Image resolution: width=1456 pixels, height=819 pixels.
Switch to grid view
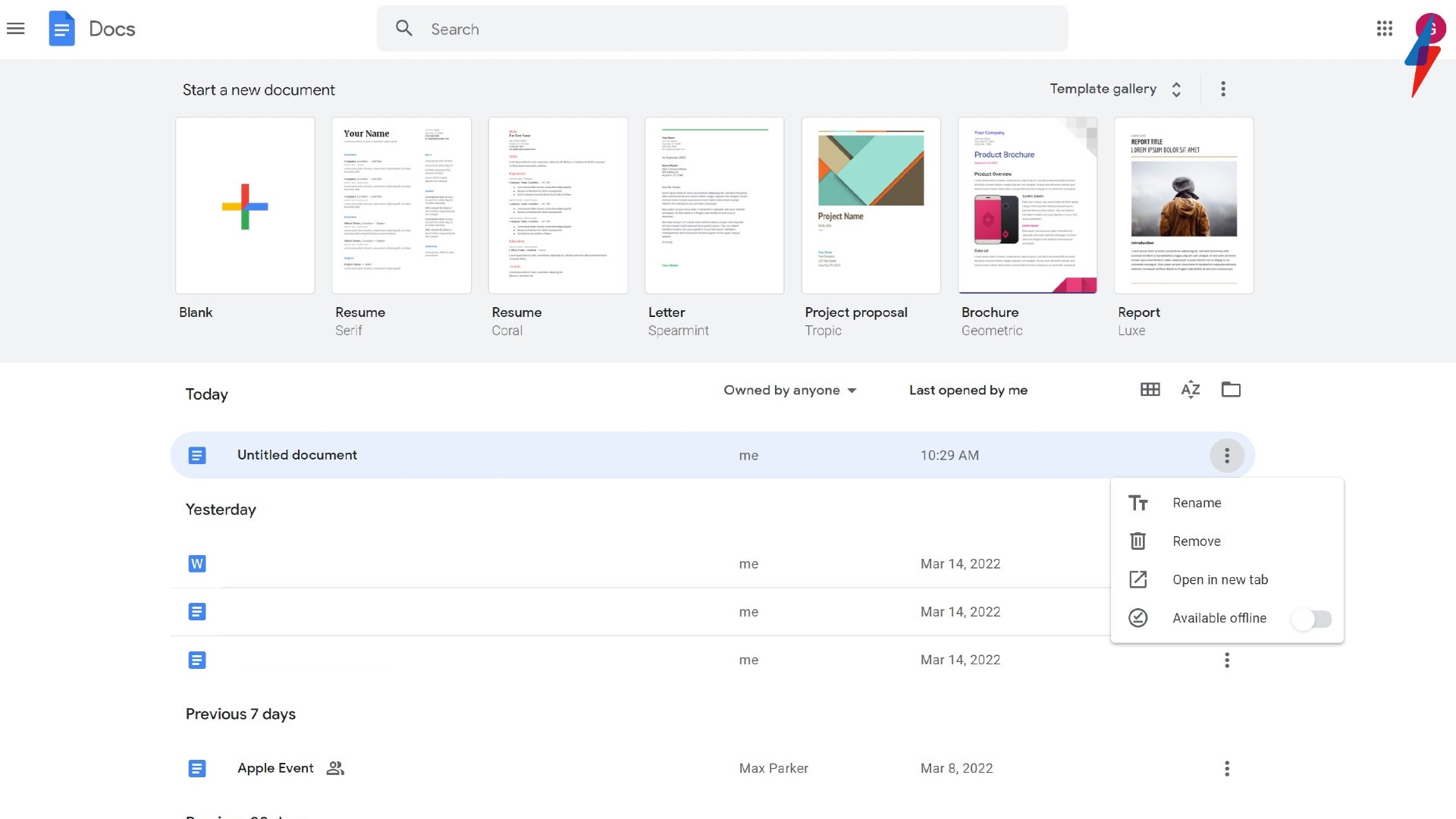point(1150,390)
